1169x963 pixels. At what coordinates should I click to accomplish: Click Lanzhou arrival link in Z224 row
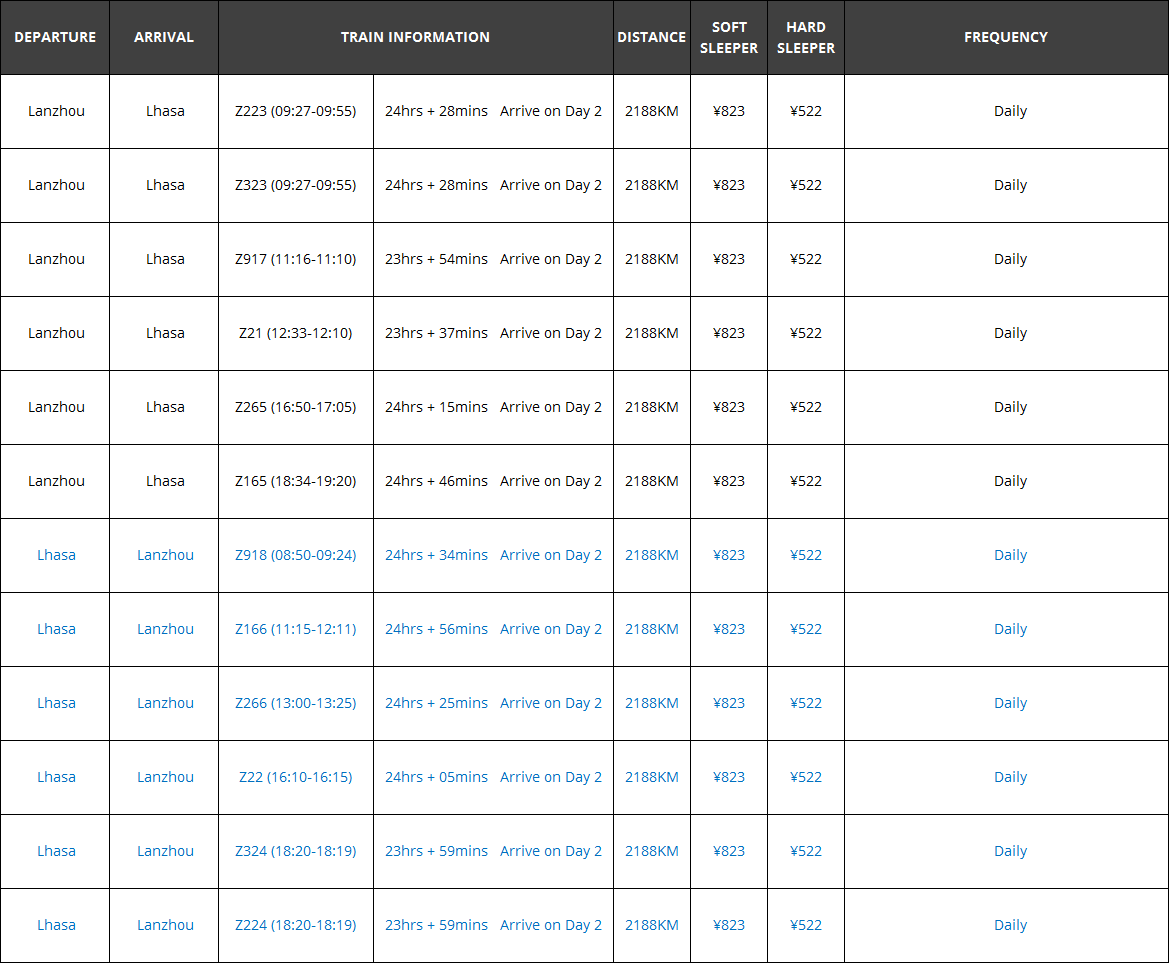(x=166, y=925)
